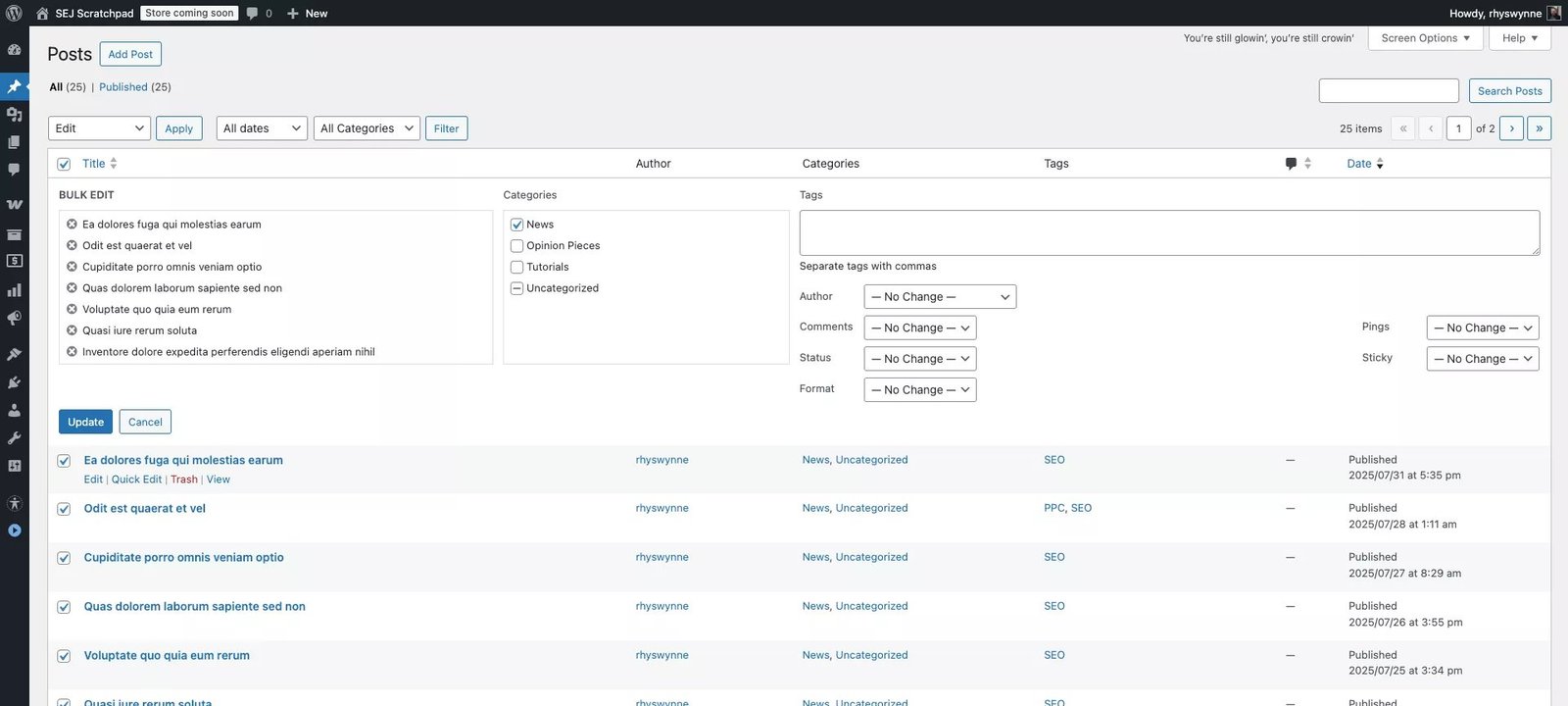Open the bulk actions Edit dropdown
This screenshot has width=1568, height=706.
pyautogui.click(x=99, y=128)
